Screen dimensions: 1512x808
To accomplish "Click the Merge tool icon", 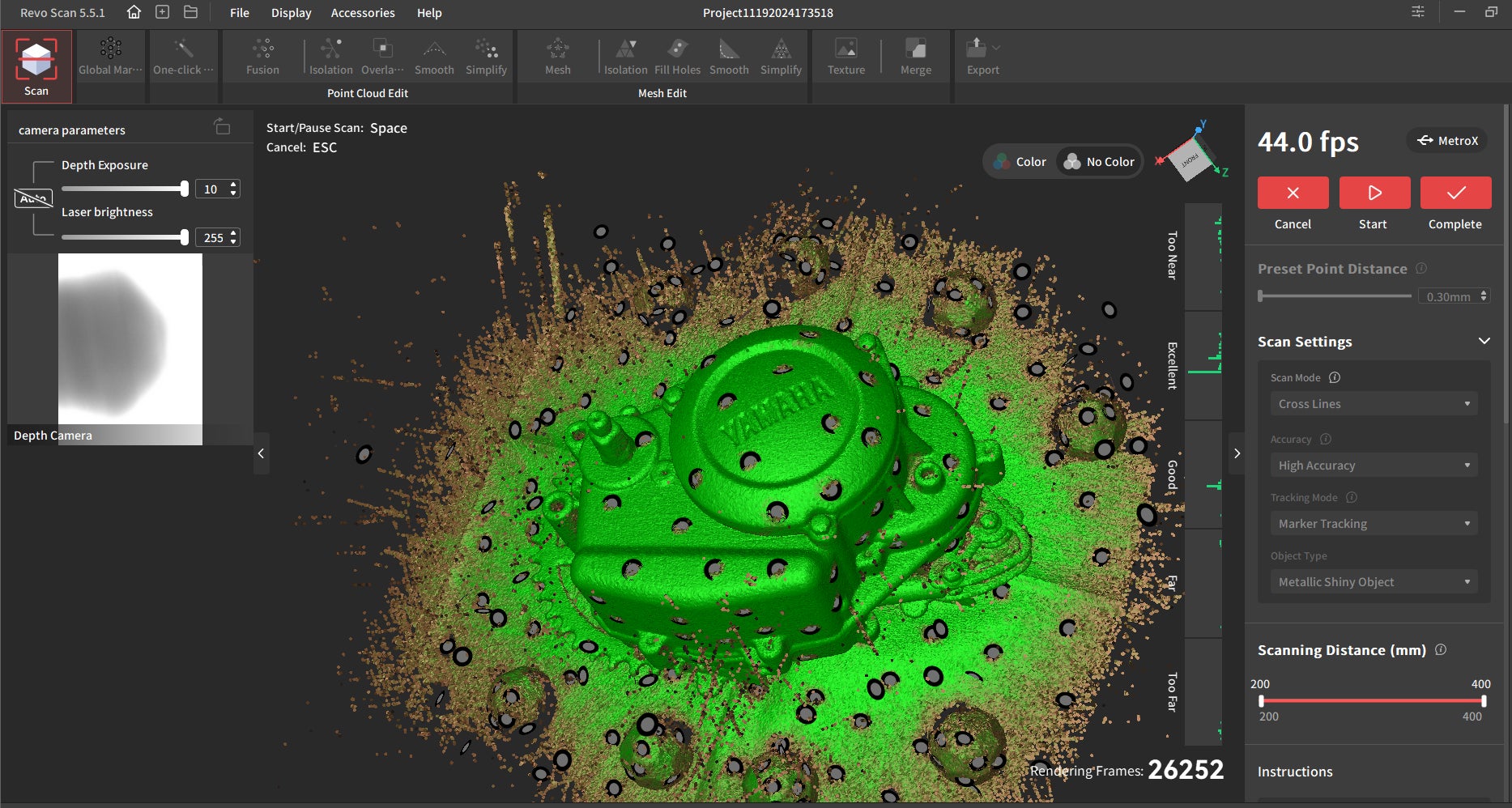I will (915, 56).
